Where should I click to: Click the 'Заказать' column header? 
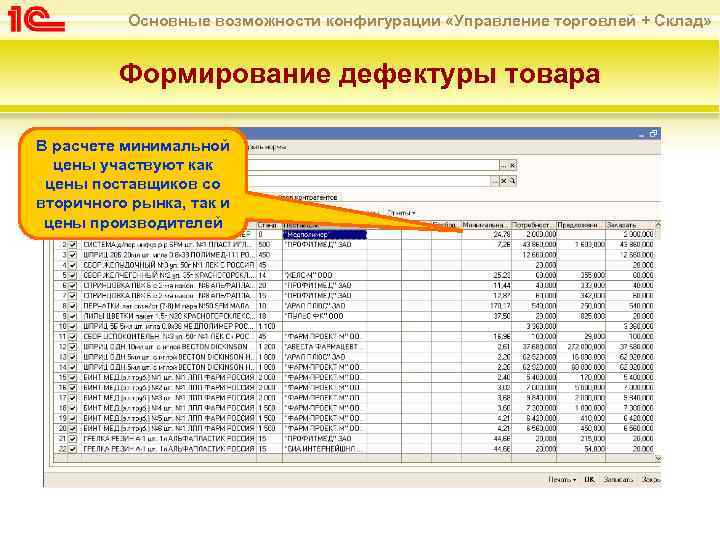(630, 225)
